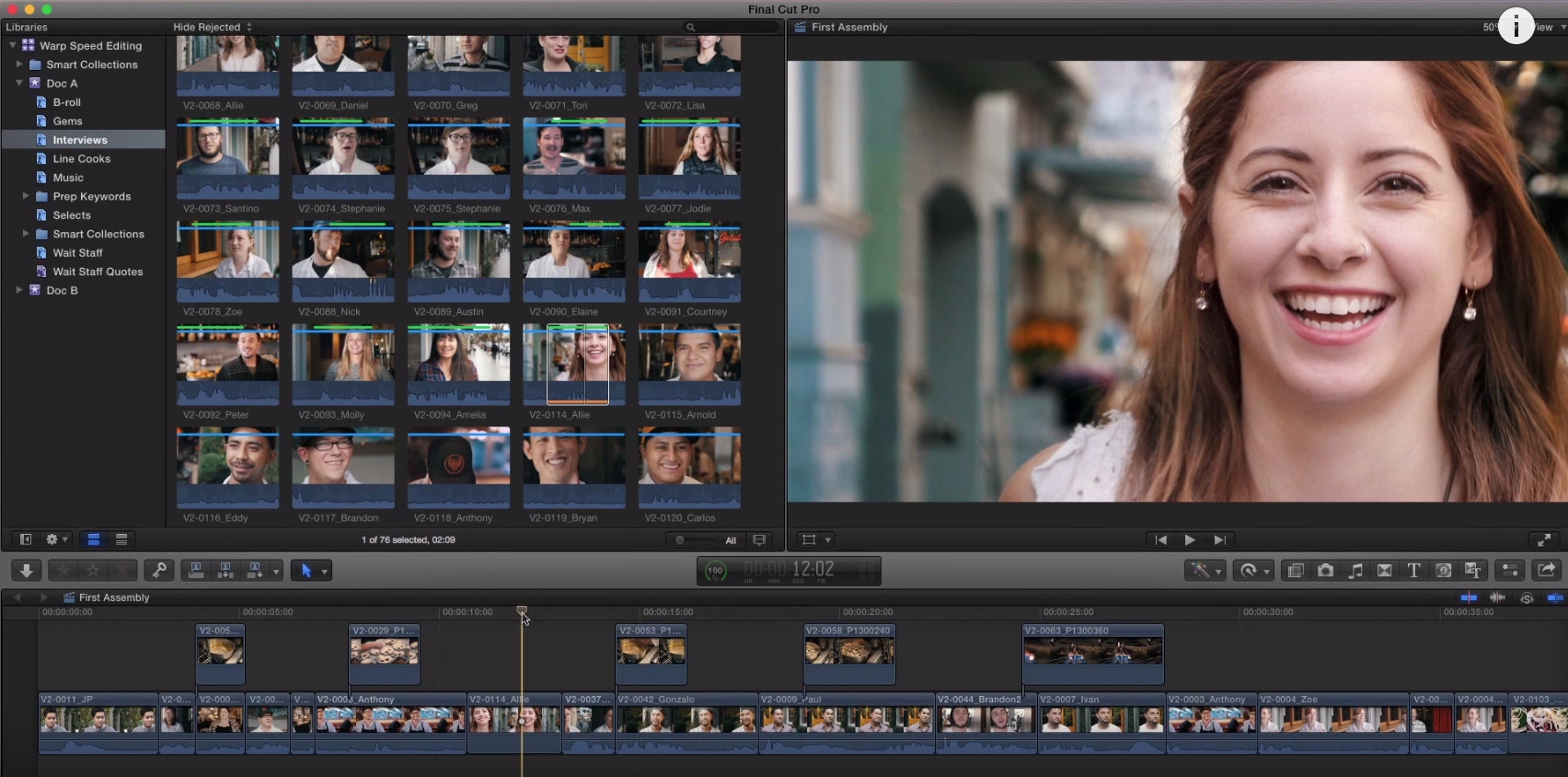Toggle full screen viewer arrows

coord(1544,540)
